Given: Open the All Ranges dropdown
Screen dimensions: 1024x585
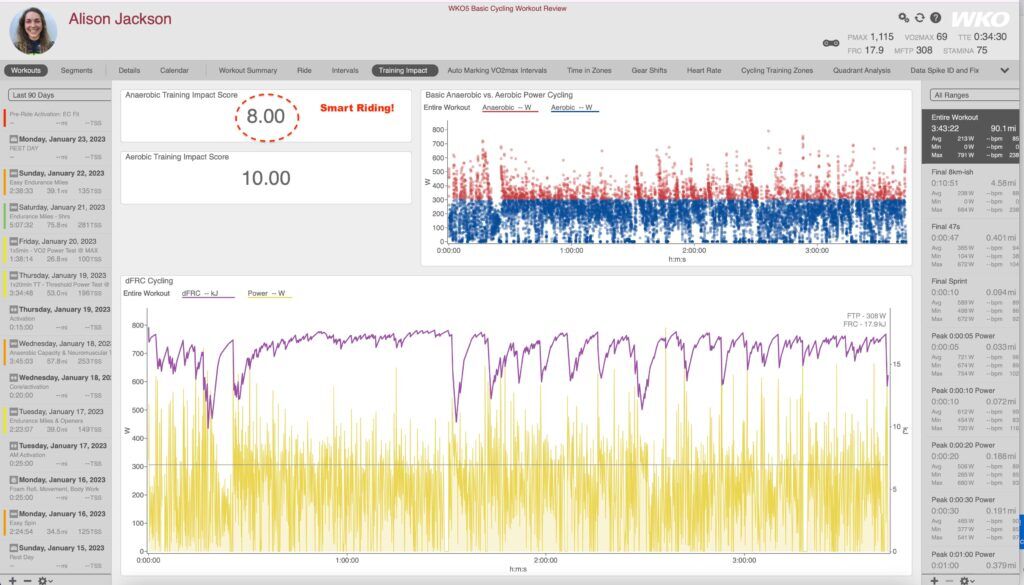Looking at the screenshot, I should point(974,95).
